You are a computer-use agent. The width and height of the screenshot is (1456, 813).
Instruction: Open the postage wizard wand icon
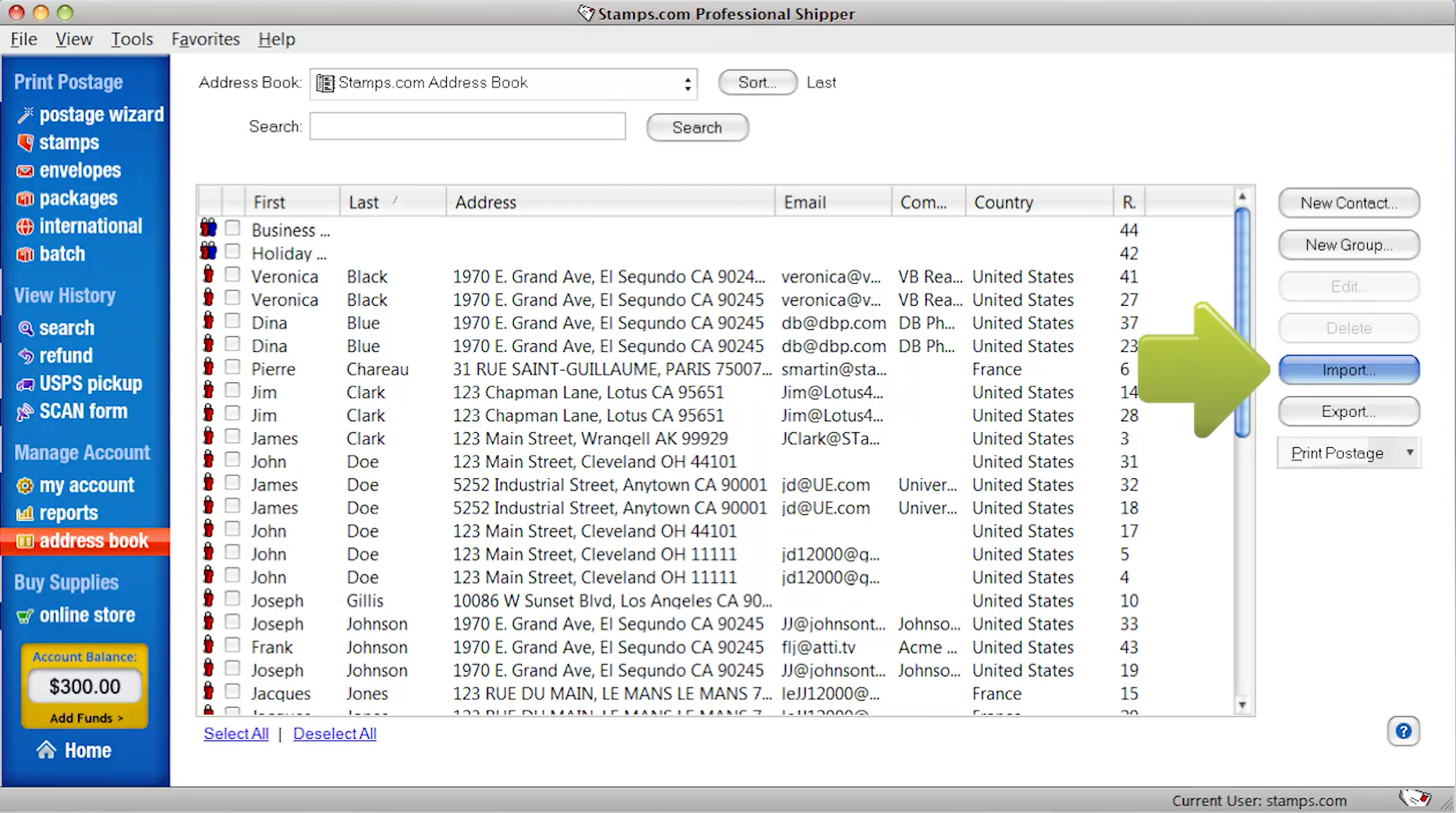(26, 115)
